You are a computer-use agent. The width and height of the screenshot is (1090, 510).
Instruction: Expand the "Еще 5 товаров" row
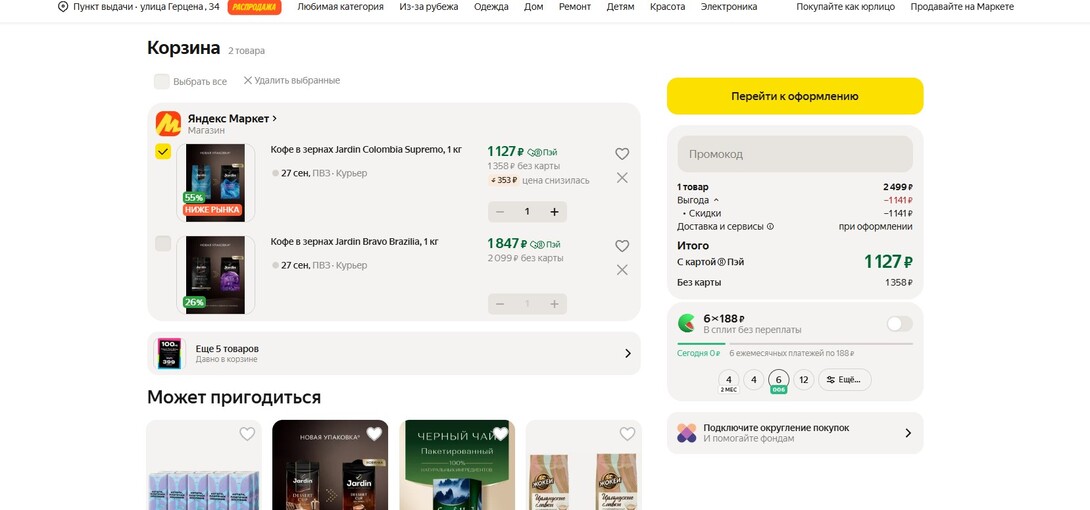point(627,353)
